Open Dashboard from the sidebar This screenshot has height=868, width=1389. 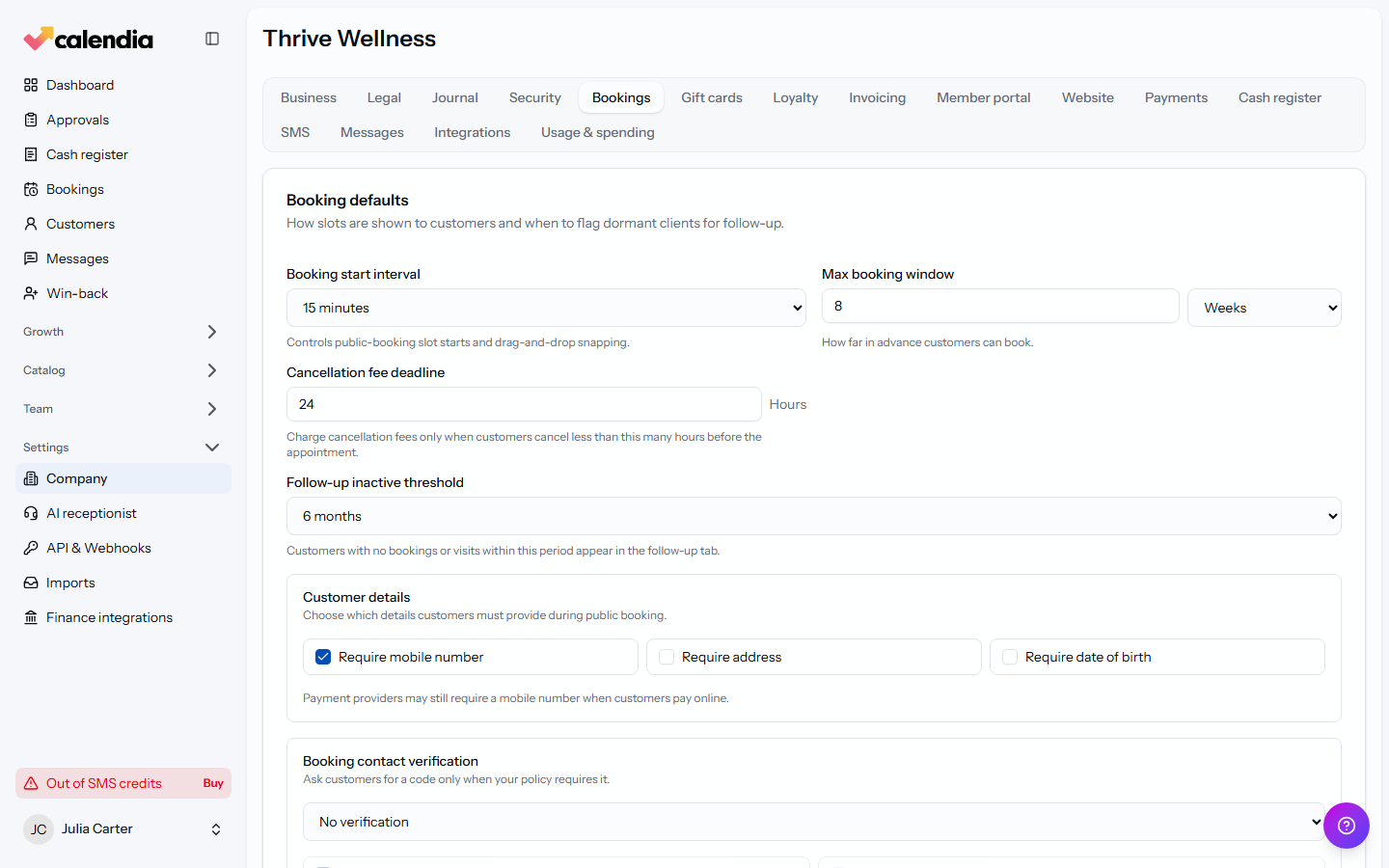(123, 85)
